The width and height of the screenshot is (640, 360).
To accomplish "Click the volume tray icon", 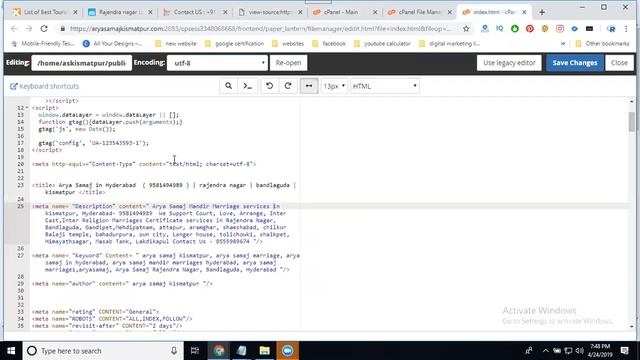I will pyautogui.click(x=580, y=351).
